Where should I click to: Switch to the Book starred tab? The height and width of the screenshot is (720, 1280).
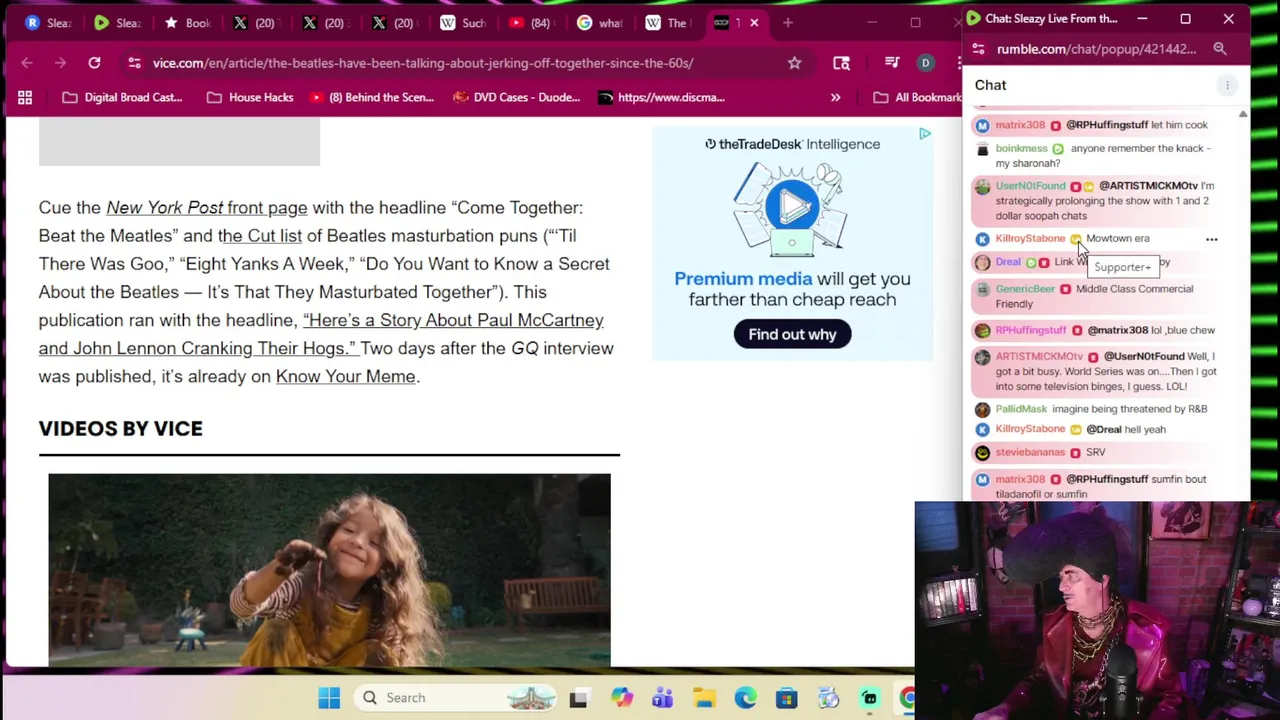click(187, 22)
